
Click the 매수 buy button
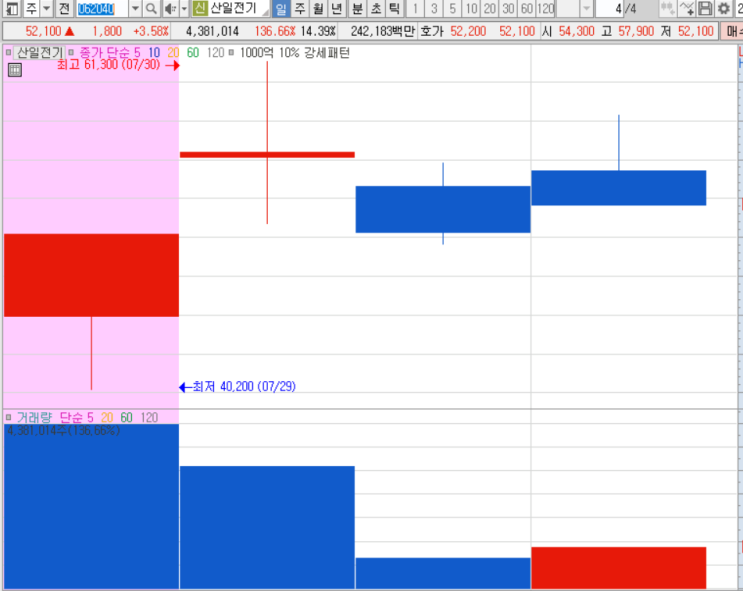pyautogui.click(x=732, y=31)
